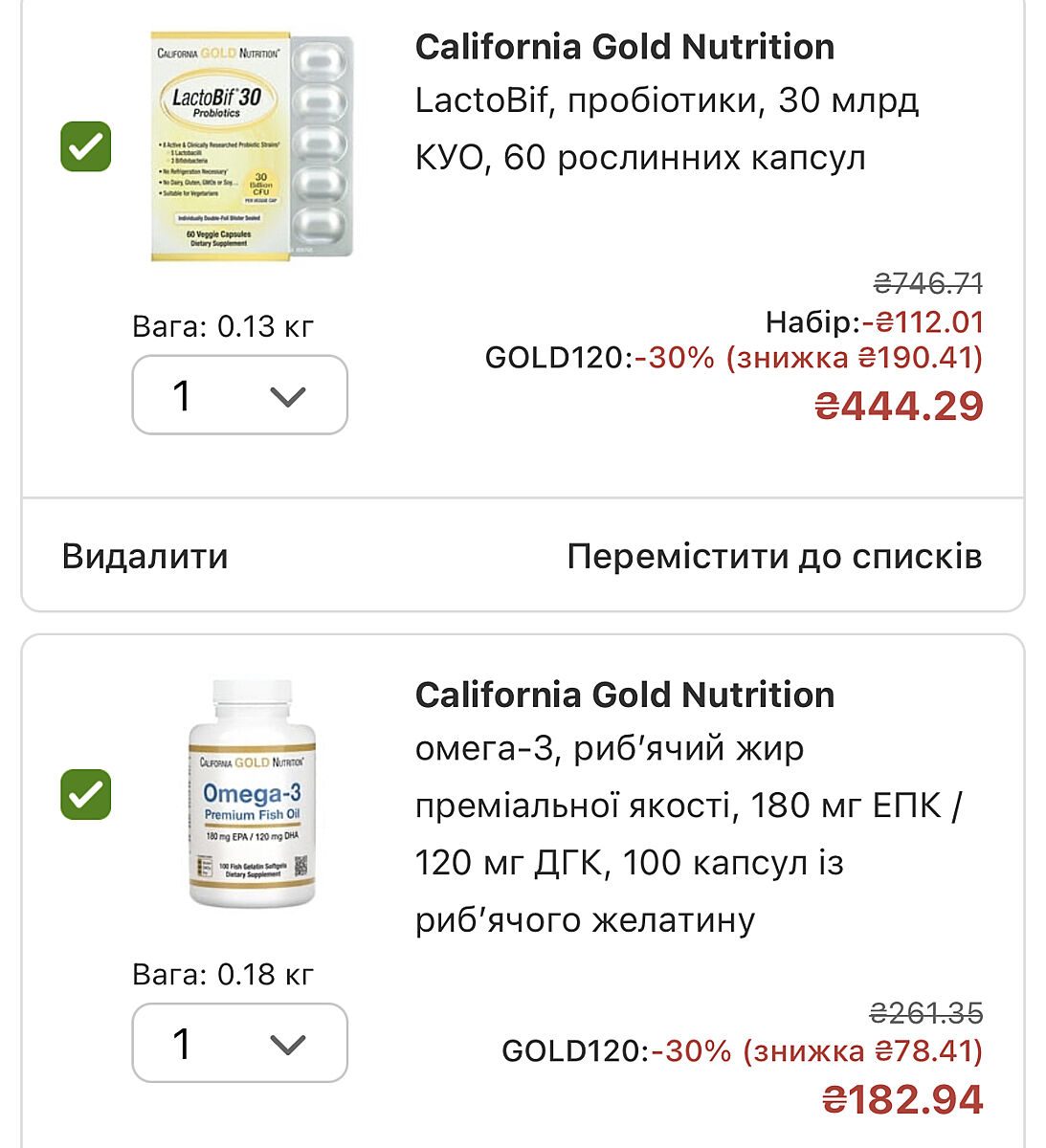1046x1148 pixels.
Task: Open the LactoBif quantity dropdown
Action: pos(239,395)
